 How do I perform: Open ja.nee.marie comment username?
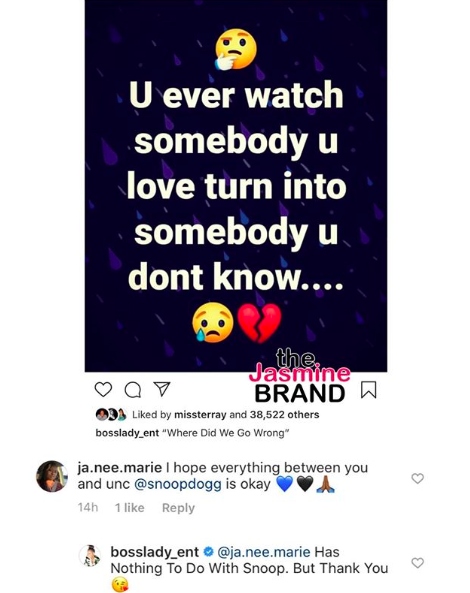point(119,468)
